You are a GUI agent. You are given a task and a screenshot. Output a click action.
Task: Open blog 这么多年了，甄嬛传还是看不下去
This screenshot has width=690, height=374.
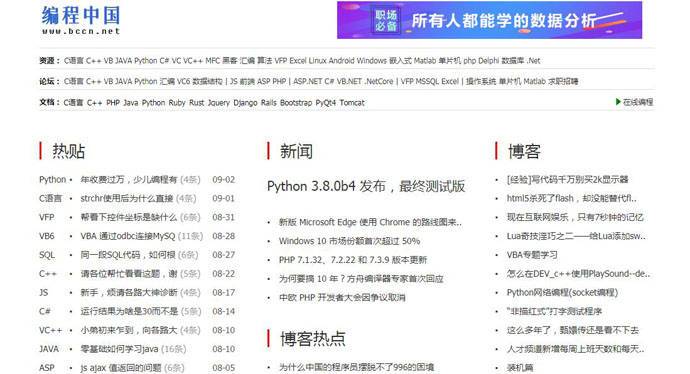(x=573, y=330)
